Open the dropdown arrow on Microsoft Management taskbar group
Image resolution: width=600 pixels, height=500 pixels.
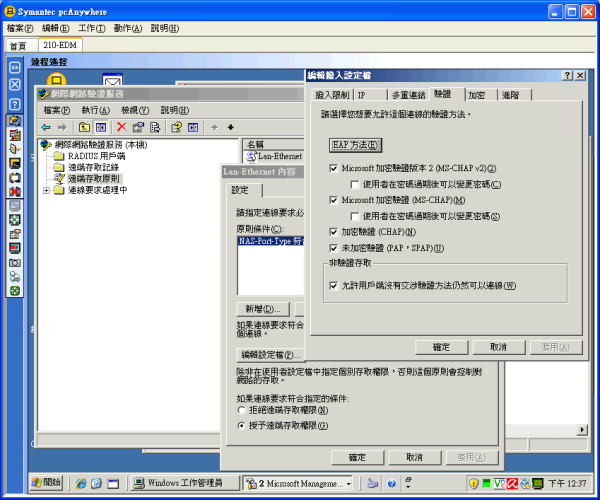tap(349, 483)
